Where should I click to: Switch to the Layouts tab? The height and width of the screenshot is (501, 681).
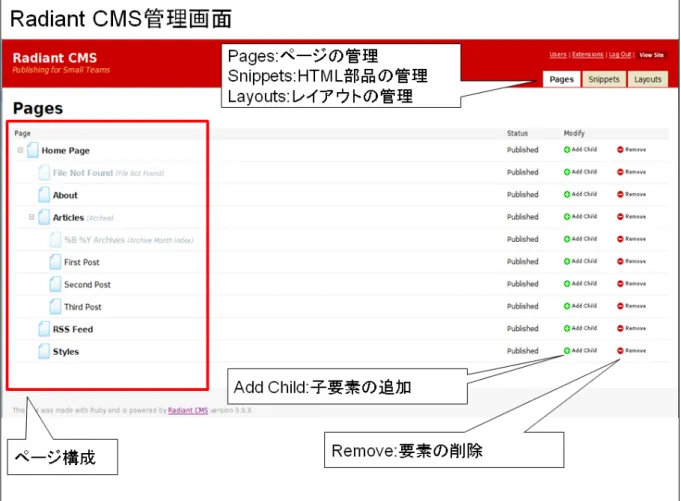pos(648,79)
